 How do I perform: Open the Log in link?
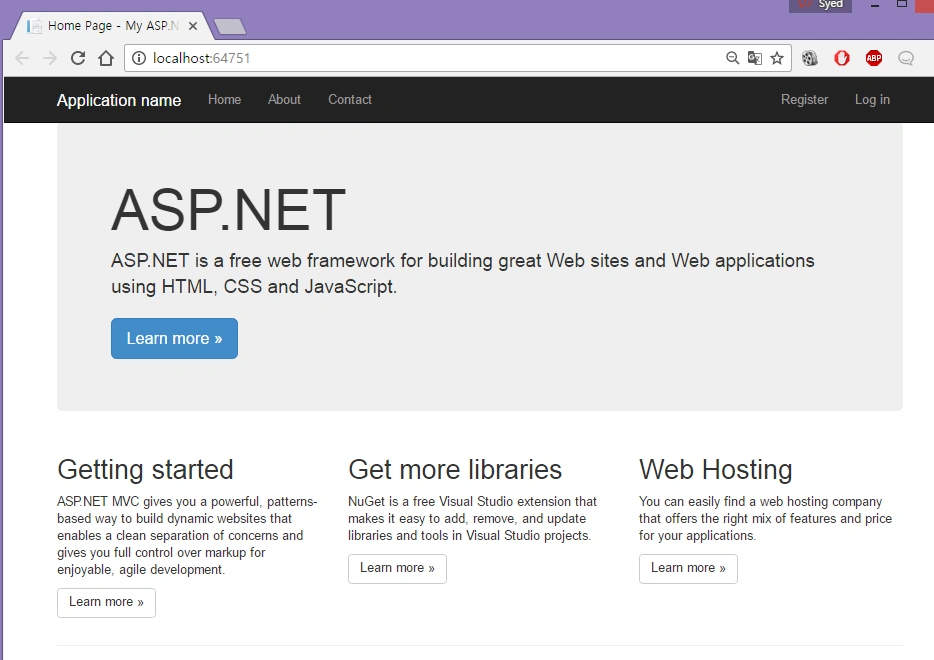872,99
